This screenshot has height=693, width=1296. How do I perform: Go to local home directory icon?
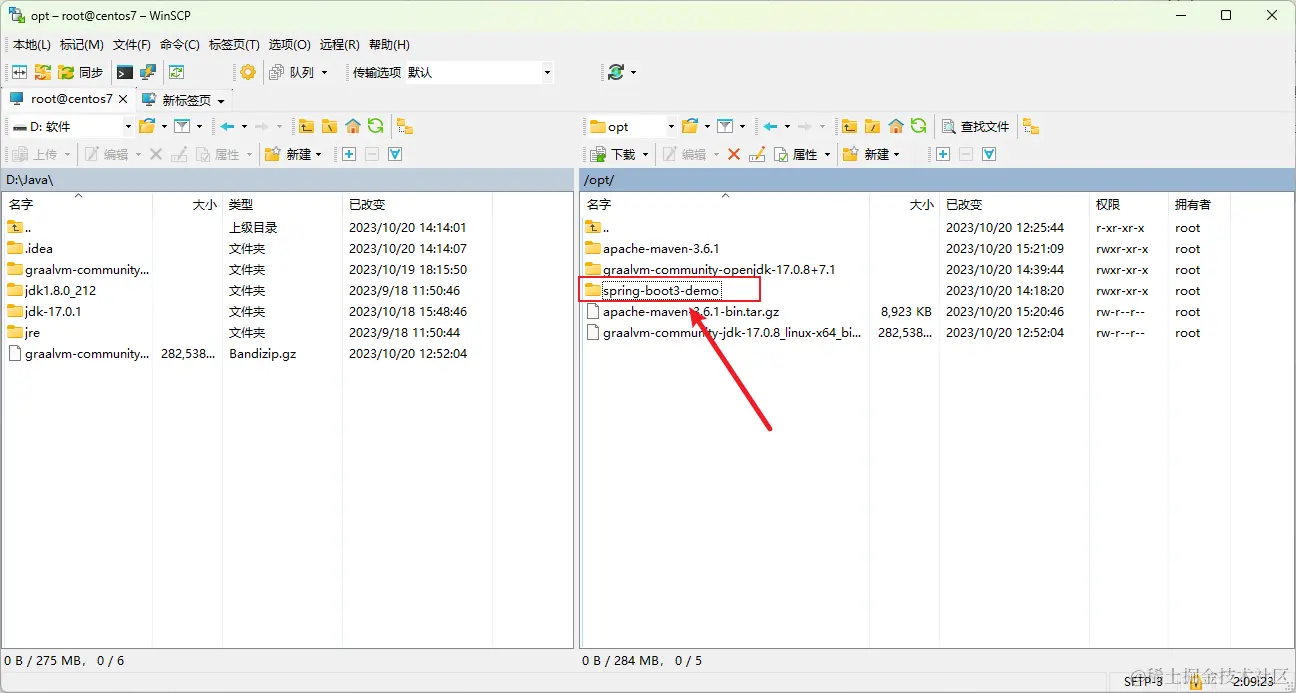click(352, 126)
